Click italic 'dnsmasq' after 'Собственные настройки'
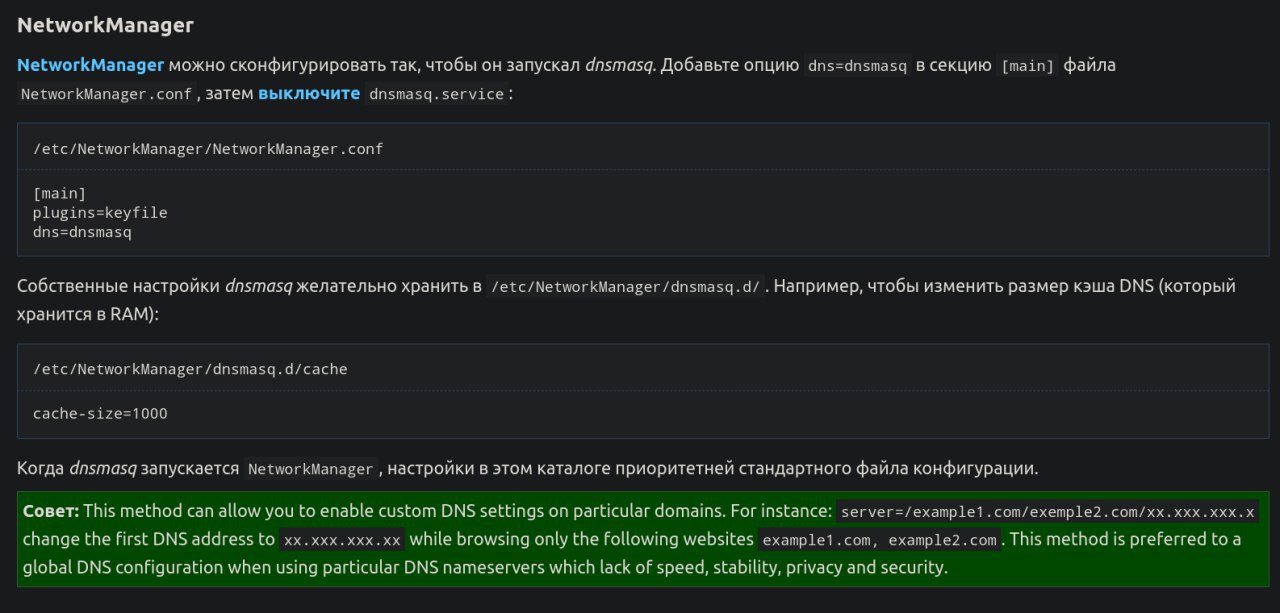 (258, 286)
